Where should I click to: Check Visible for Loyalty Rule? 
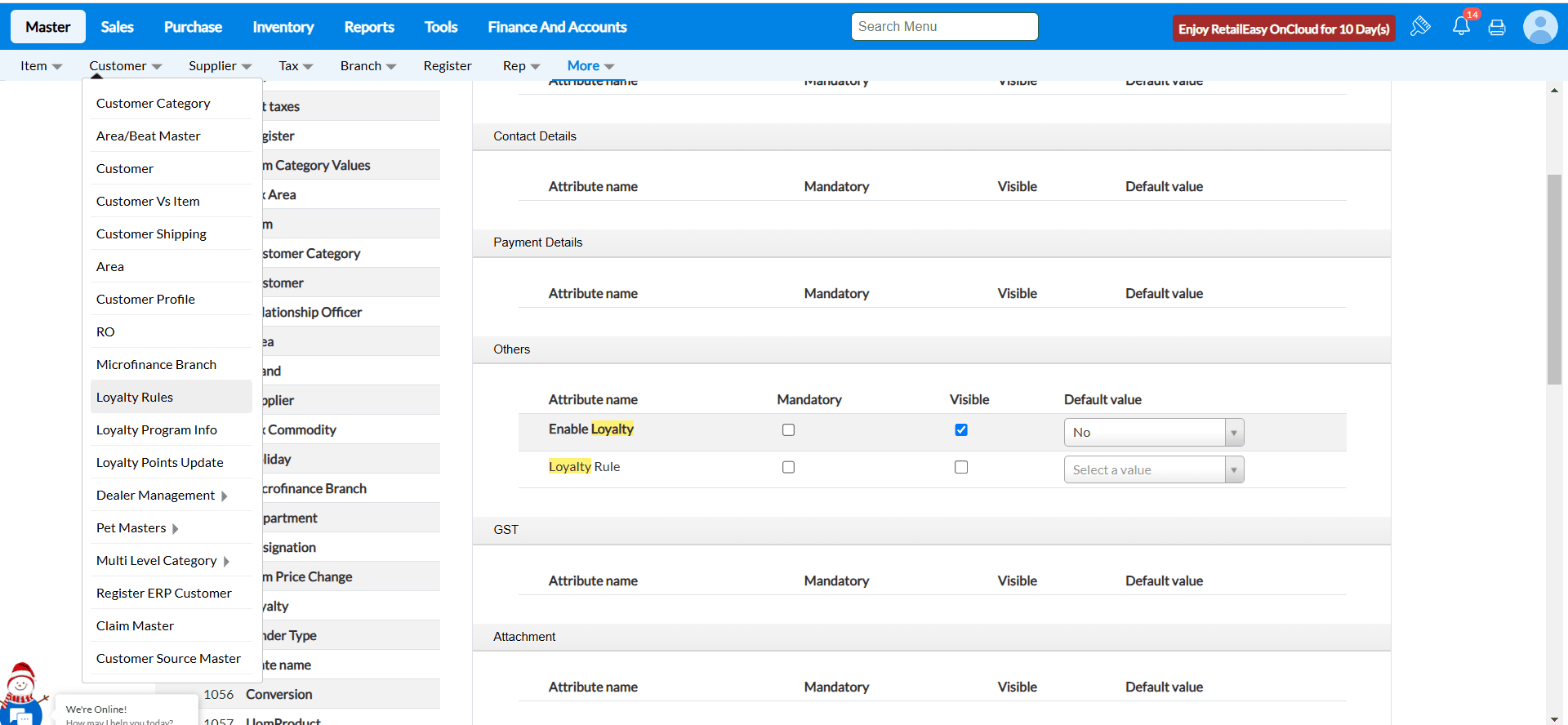pyautogui.click(x=961, y=468)
